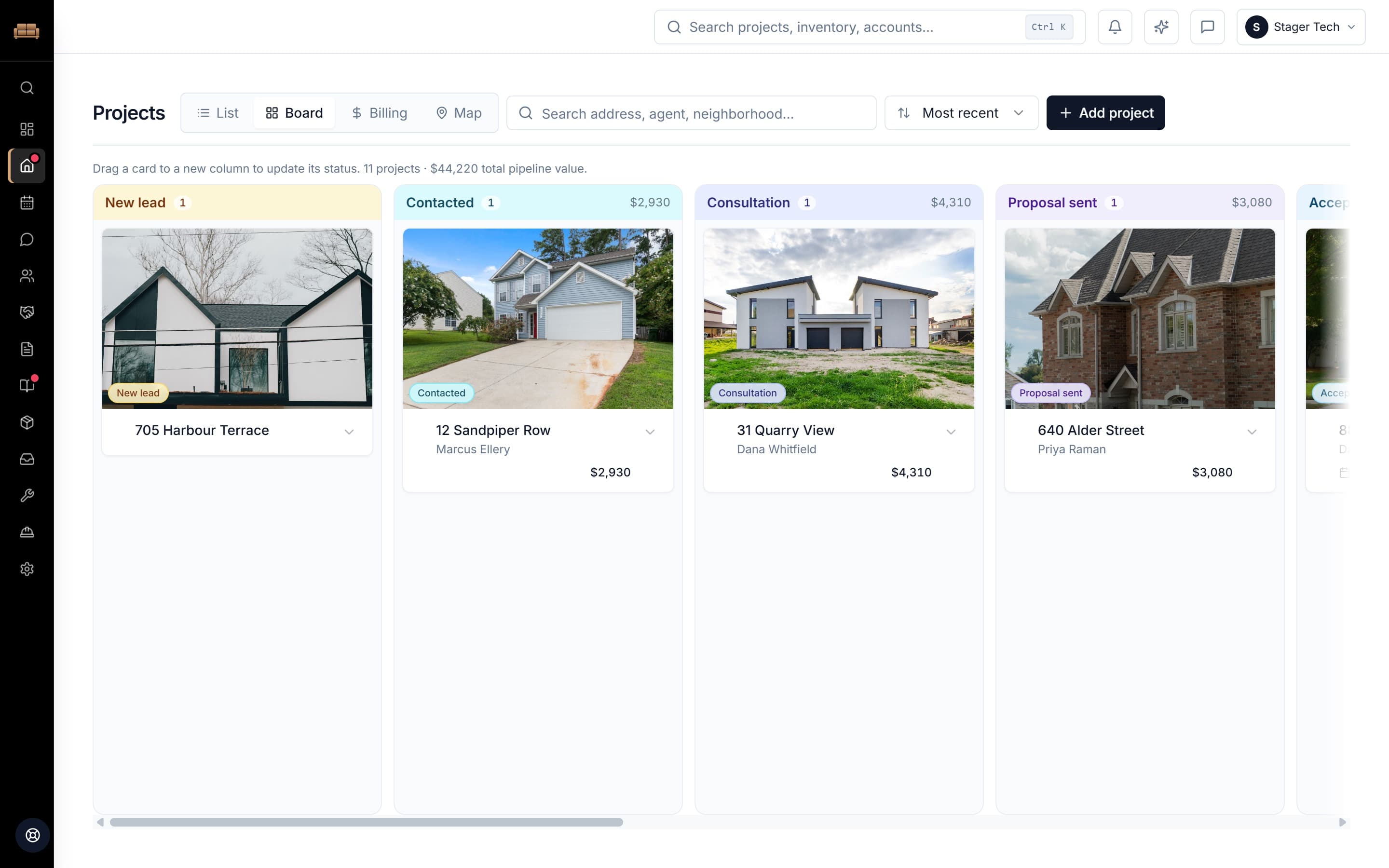Image resolution: width=1389 pixels, height=868 pixels.
Task: Open the book icon with red dot
Action: [x=27, y=385]
